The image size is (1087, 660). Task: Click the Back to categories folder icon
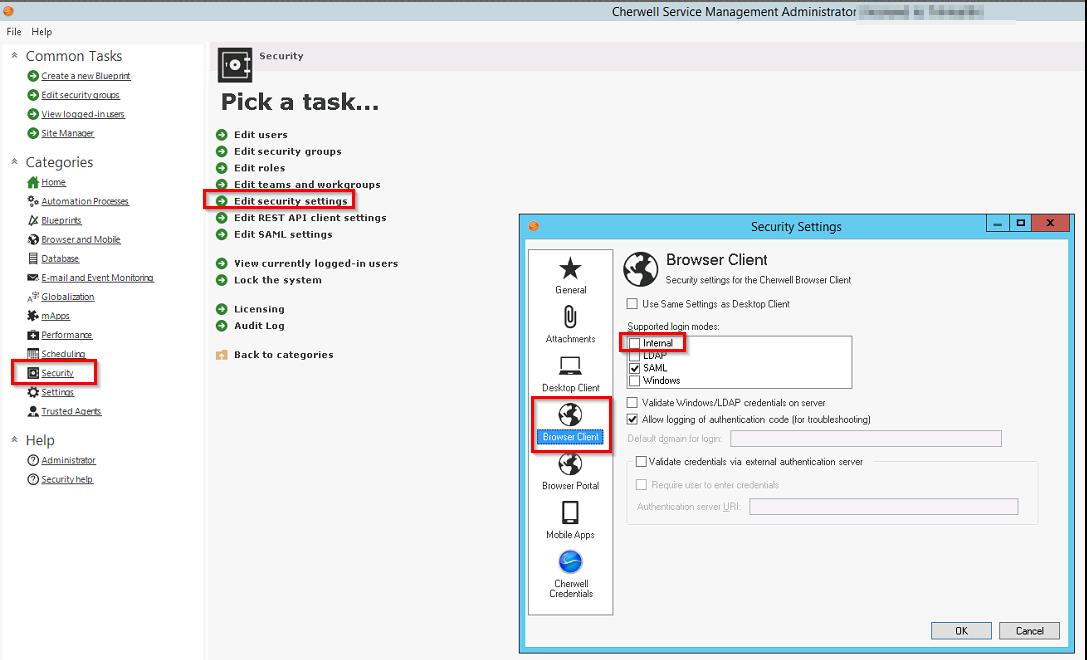pos(222,355)
